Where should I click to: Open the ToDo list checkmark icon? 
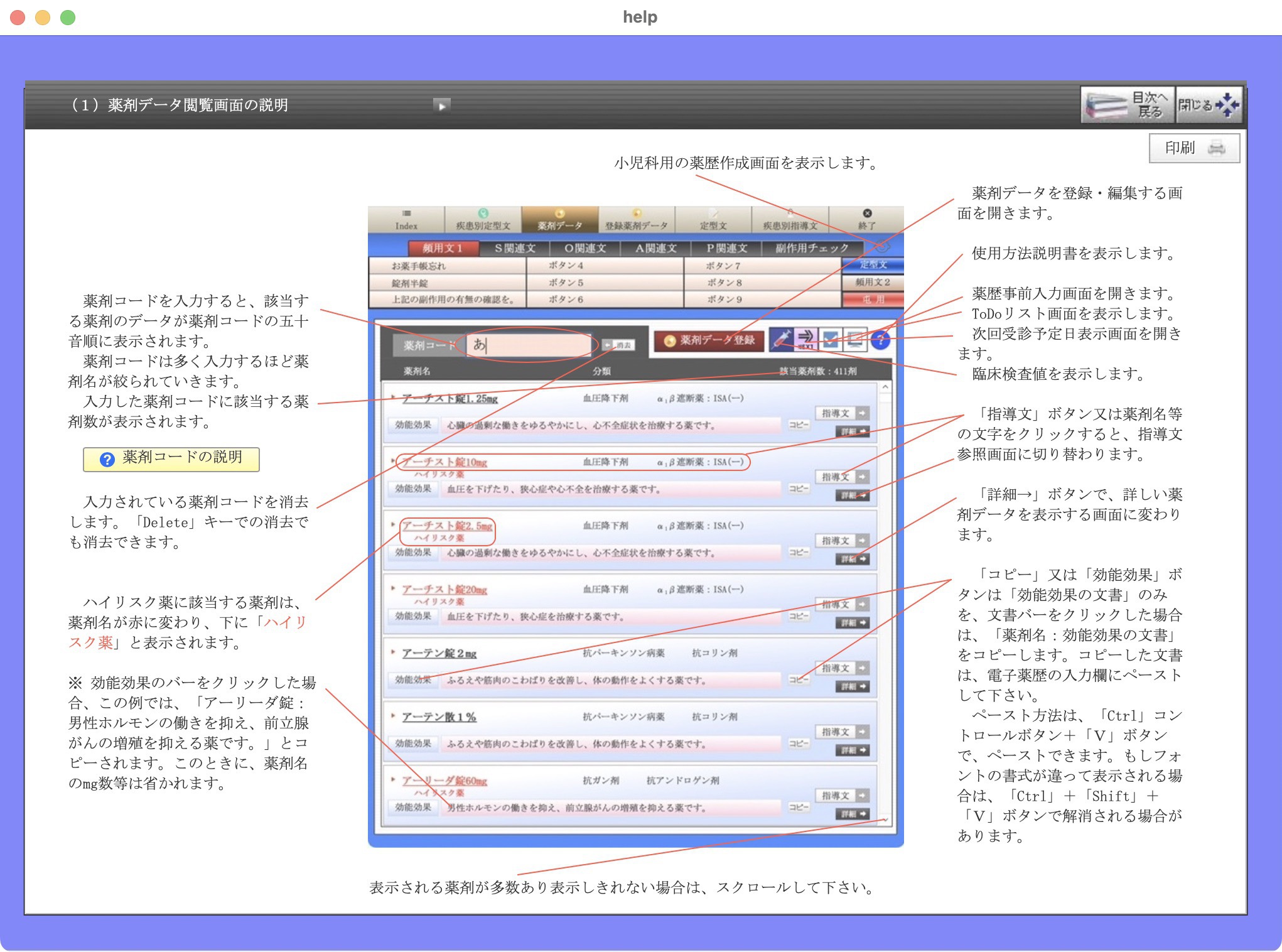pyautogui.click(x=831, y=340)
